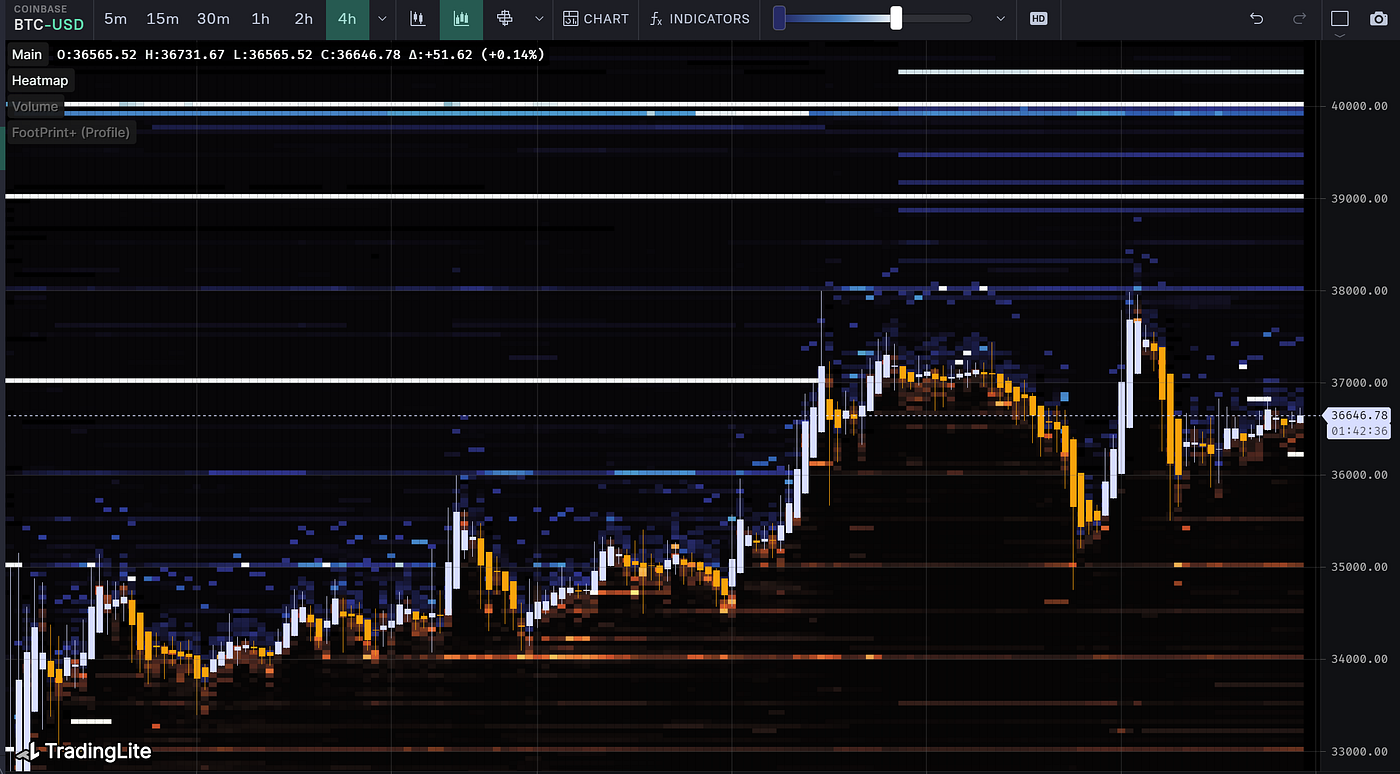Select the crosshair cursor tool icon
Screen dimensions: 1400x774
click(505, 19)
